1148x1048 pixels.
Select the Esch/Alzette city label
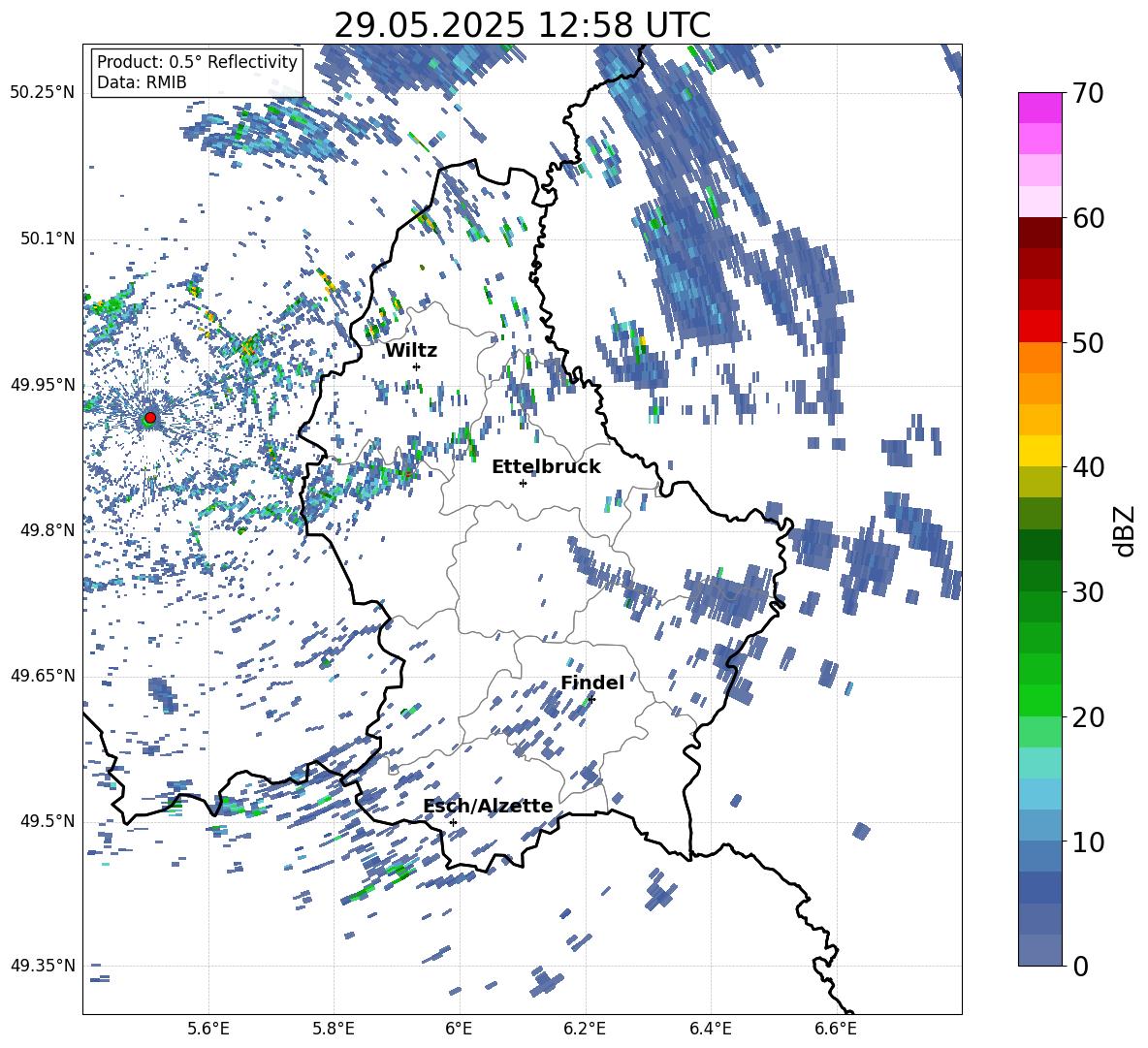(488, 807)
